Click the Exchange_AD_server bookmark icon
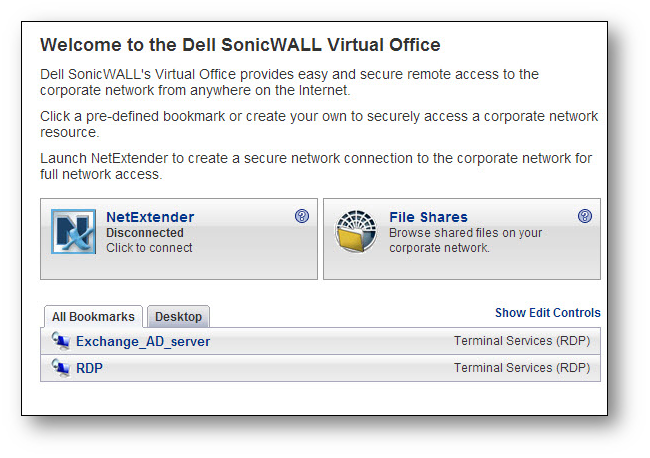Screen dimensions: 650x458 click(61, 341)
